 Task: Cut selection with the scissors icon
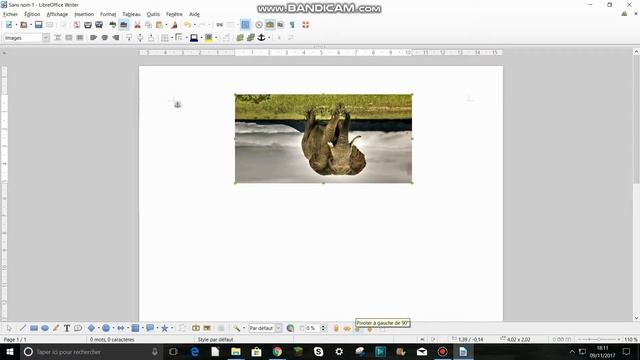tap(138, 25)
